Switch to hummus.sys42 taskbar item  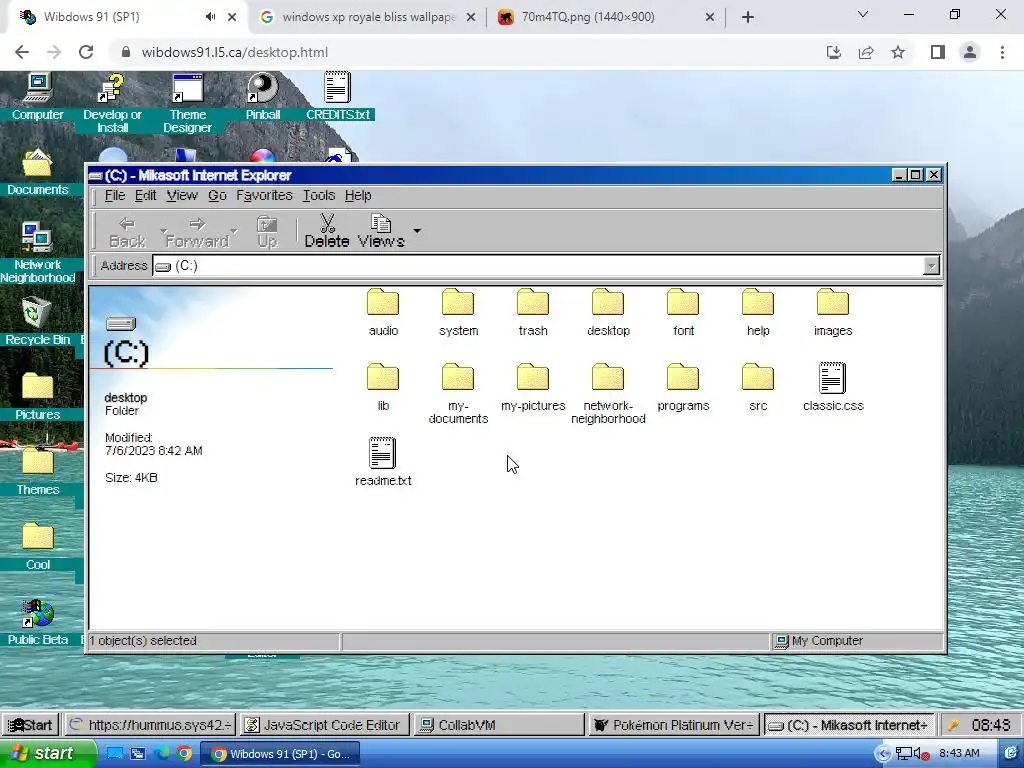coord(150,725)
